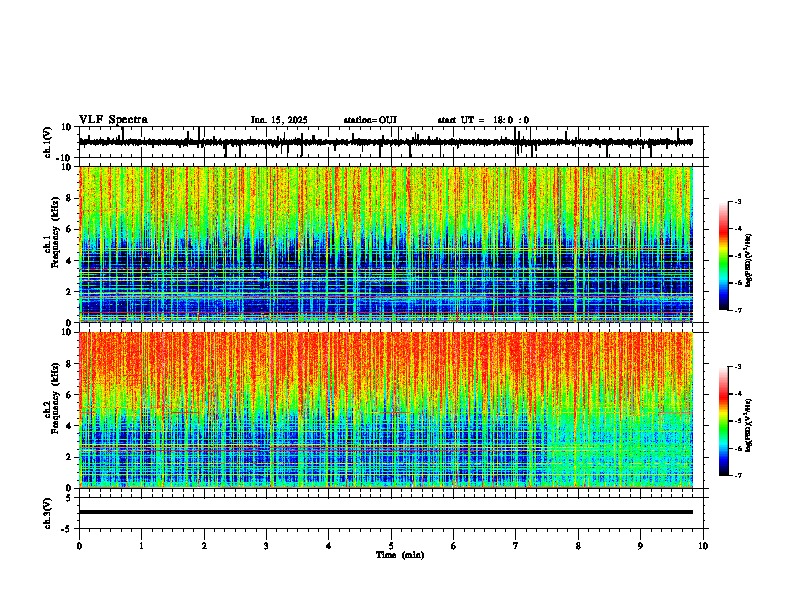Click time axis tick label 1
792x612 pixels.
[141, 546]
